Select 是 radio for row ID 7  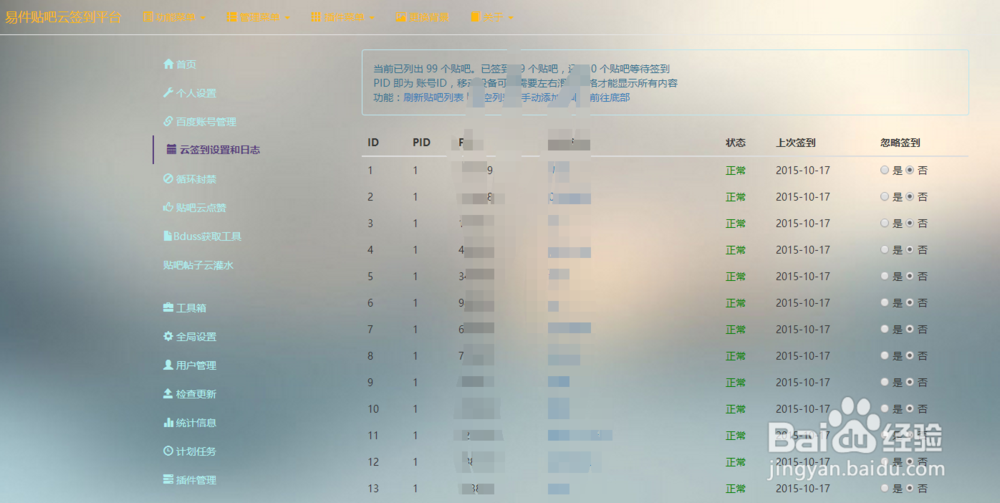pos(884,329)
